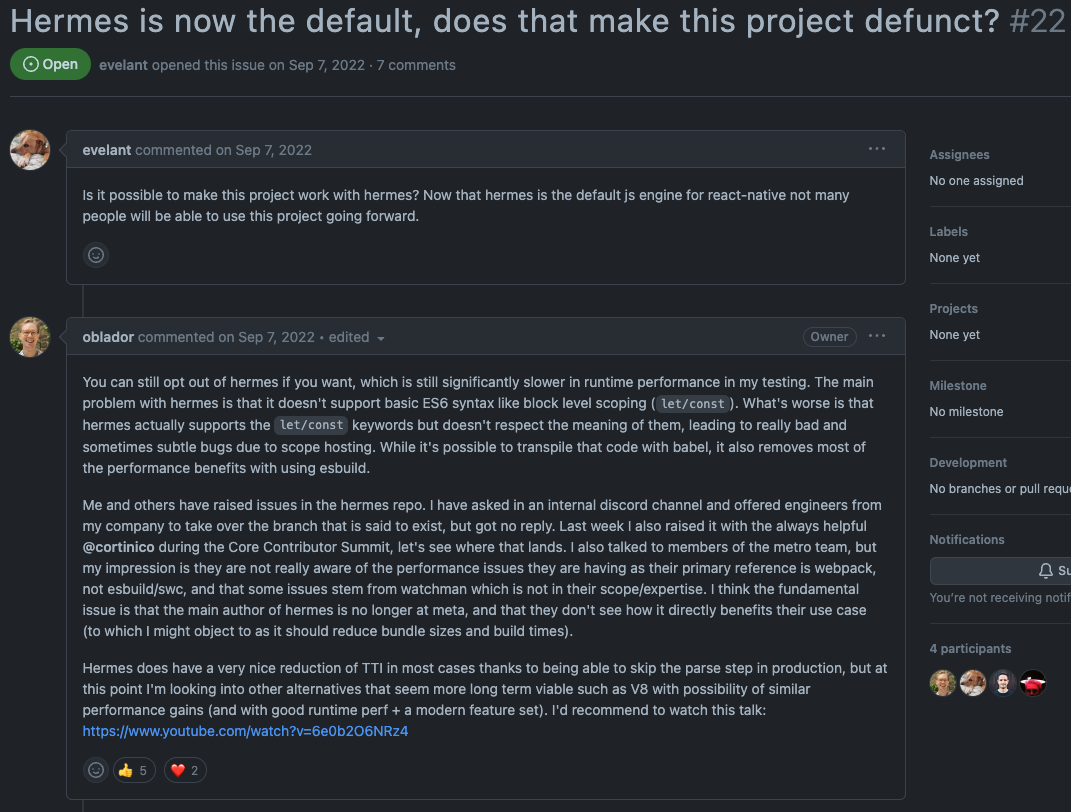Click the third participant avatar
Screen dimensions: 1071x812
[x=1003, y=683]
